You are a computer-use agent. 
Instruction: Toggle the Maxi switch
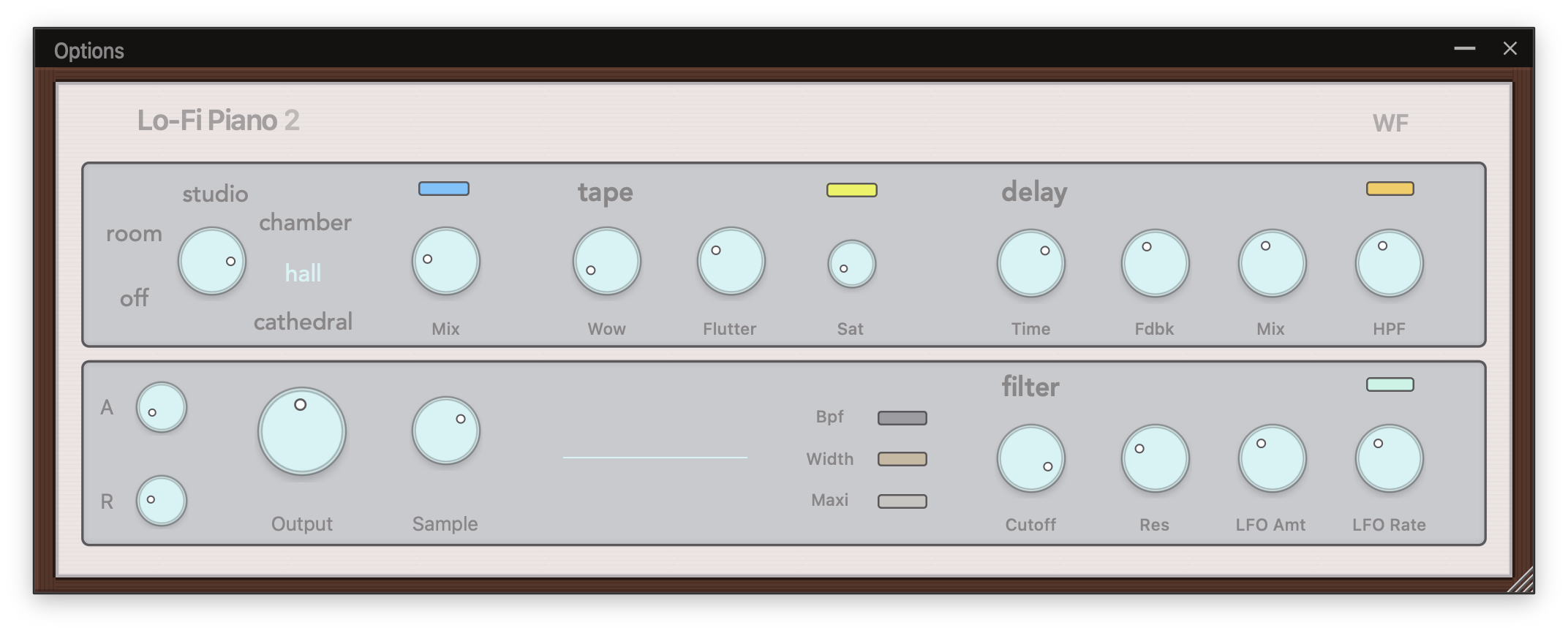(902, 501)
